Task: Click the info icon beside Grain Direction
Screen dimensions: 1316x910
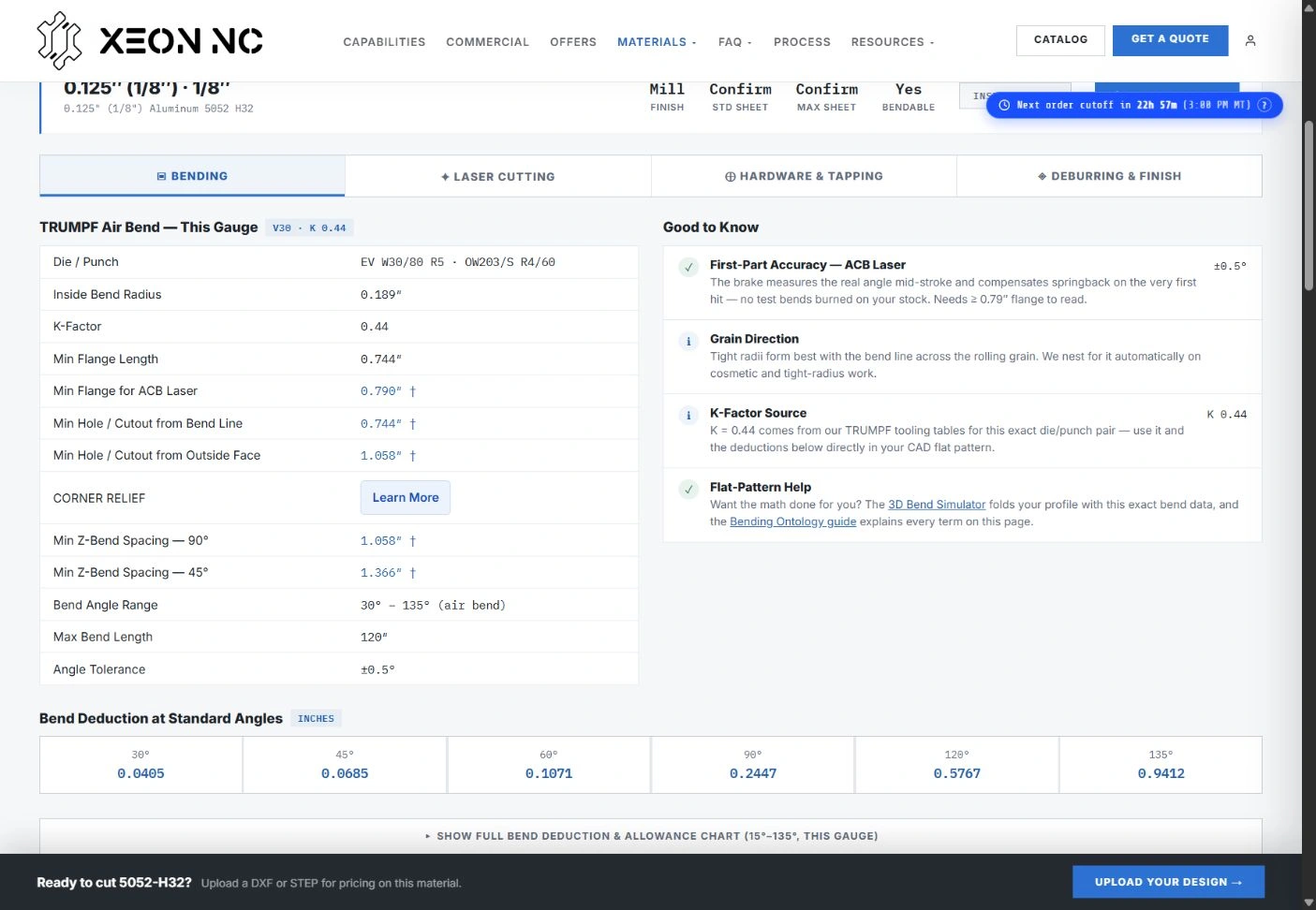Action: [688, 341]
